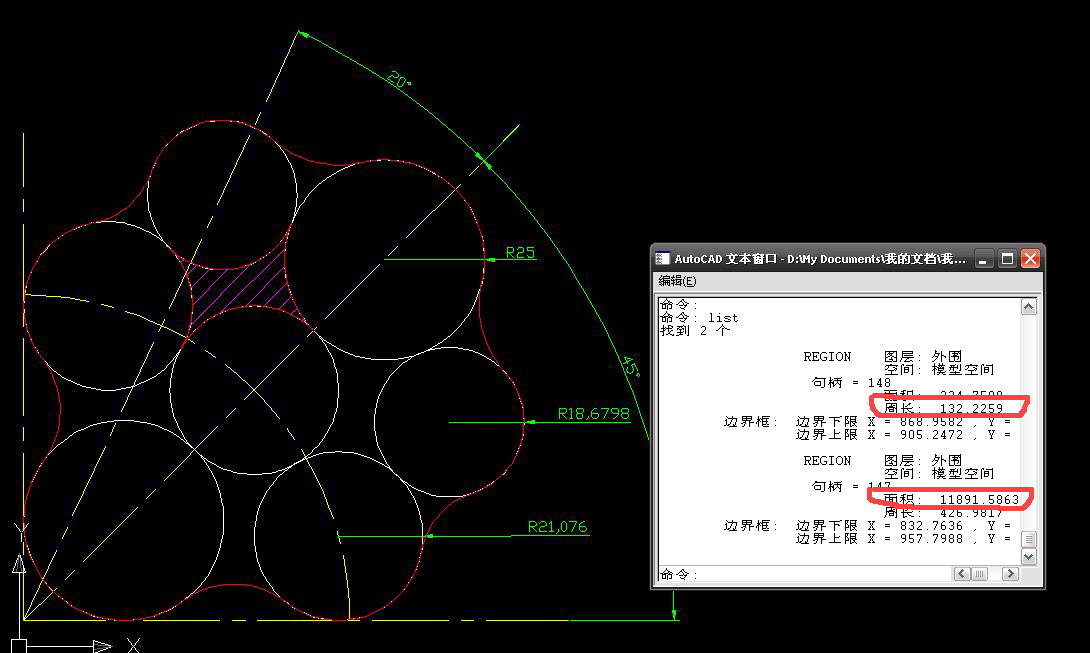Screen dimensions: 1090x653
Task: Click the '周长: 132.2259' value
Action: (x=943, y=408)
